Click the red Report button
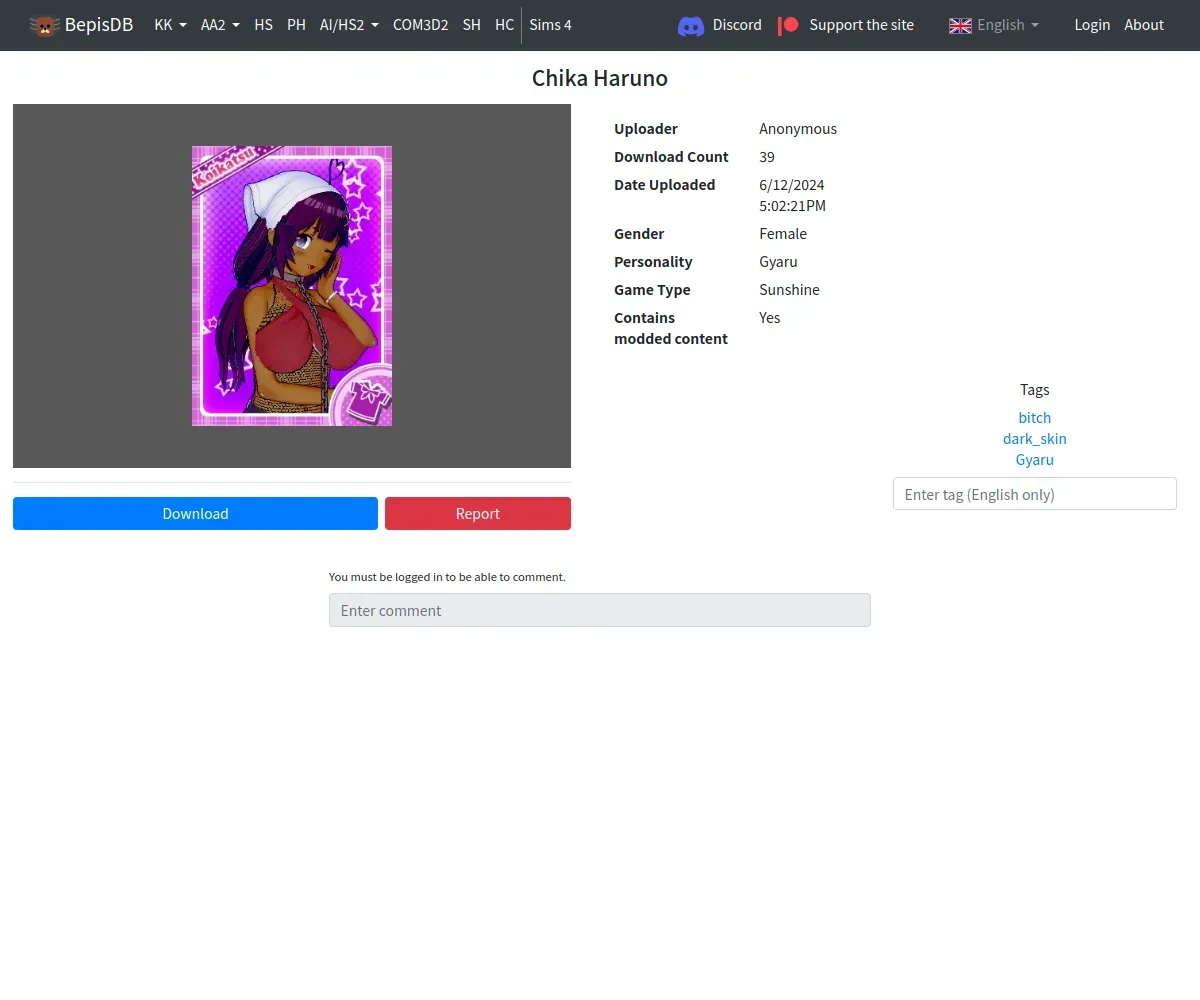The height and width of the screenshot is (1000, 1200). [x=478, y=513]
